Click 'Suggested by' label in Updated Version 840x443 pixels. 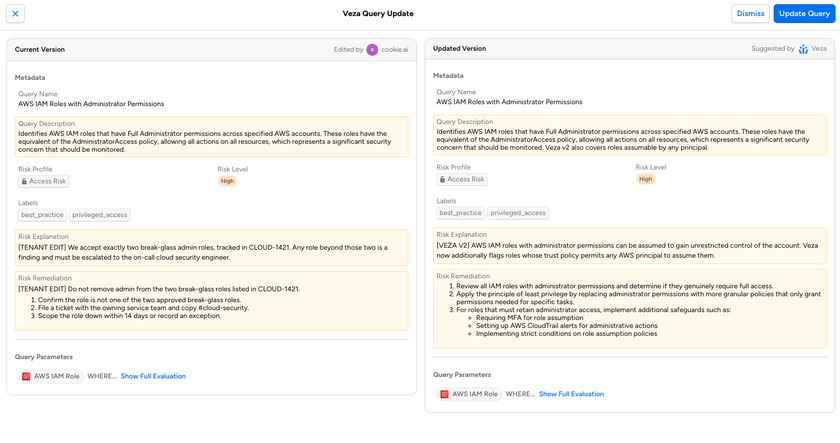tap(772, 48)
